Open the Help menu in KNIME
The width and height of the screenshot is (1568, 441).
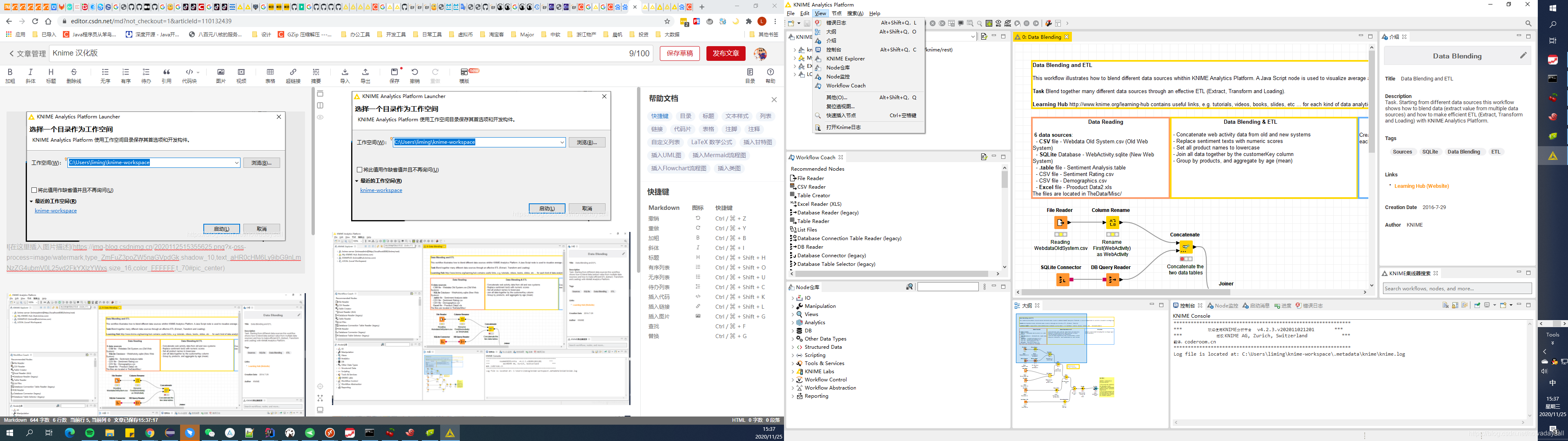click(875, 13)
